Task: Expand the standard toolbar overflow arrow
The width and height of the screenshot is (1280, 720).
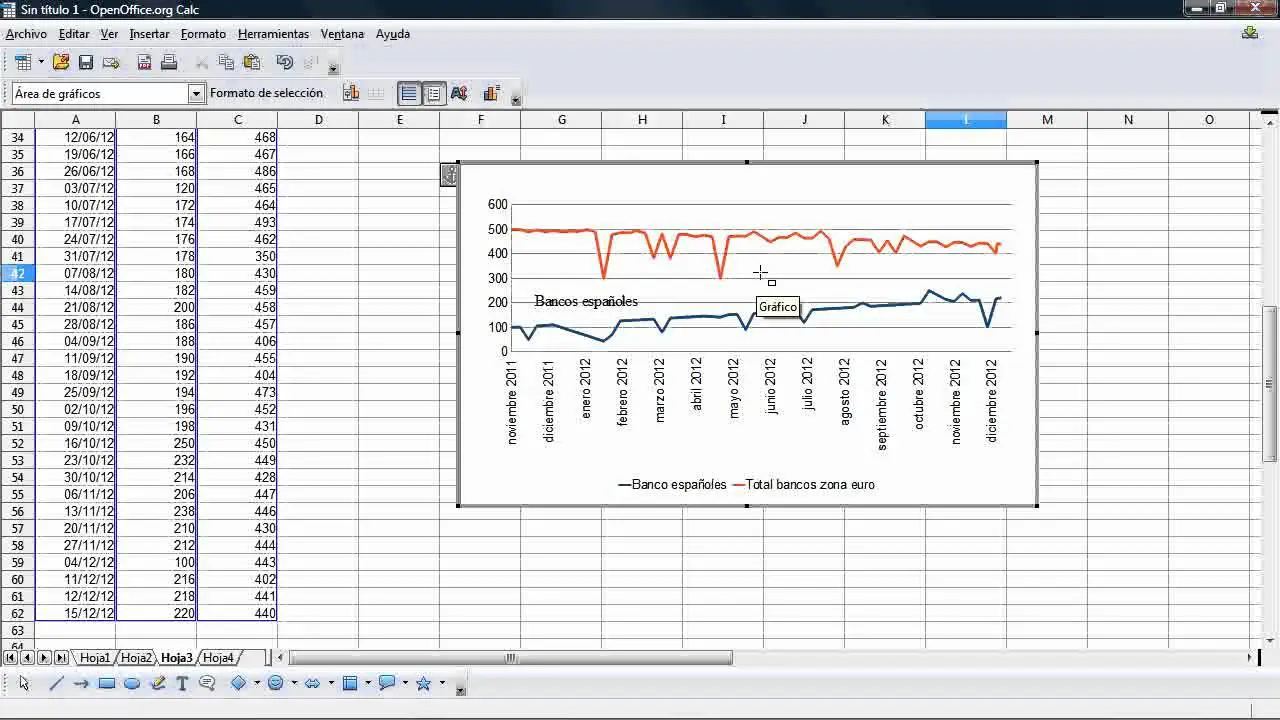Action: [x=334, y=69]
